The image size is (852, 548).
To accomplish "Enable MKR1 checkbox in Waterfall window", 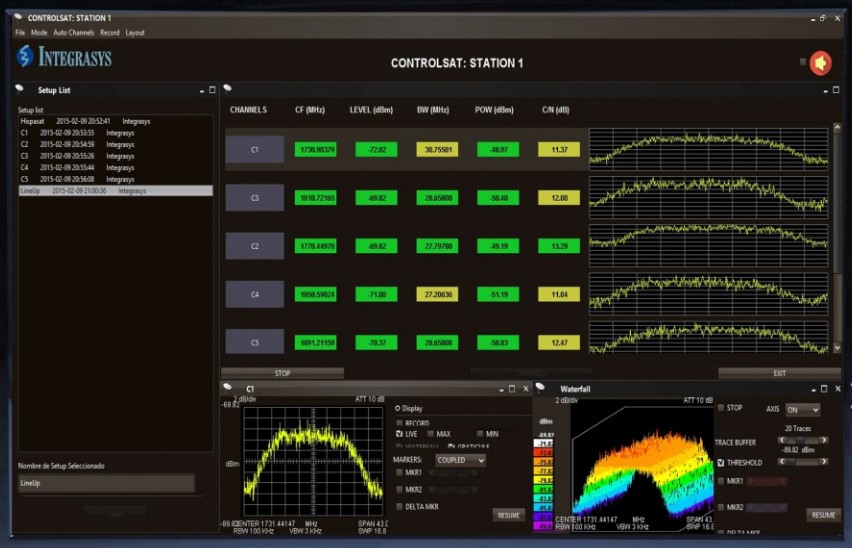I will pos(721,481).
